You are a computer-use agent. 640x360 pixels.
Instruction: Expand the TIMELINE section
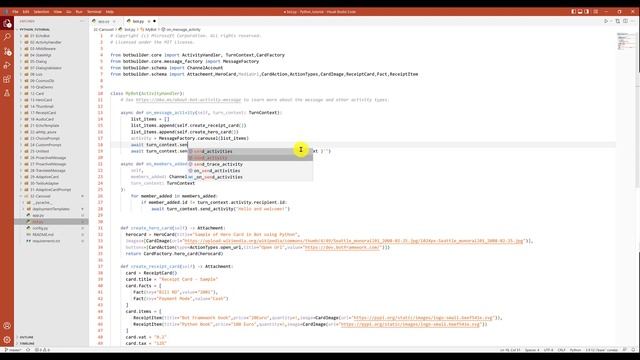pyautogui.click(x=27, y=343)
